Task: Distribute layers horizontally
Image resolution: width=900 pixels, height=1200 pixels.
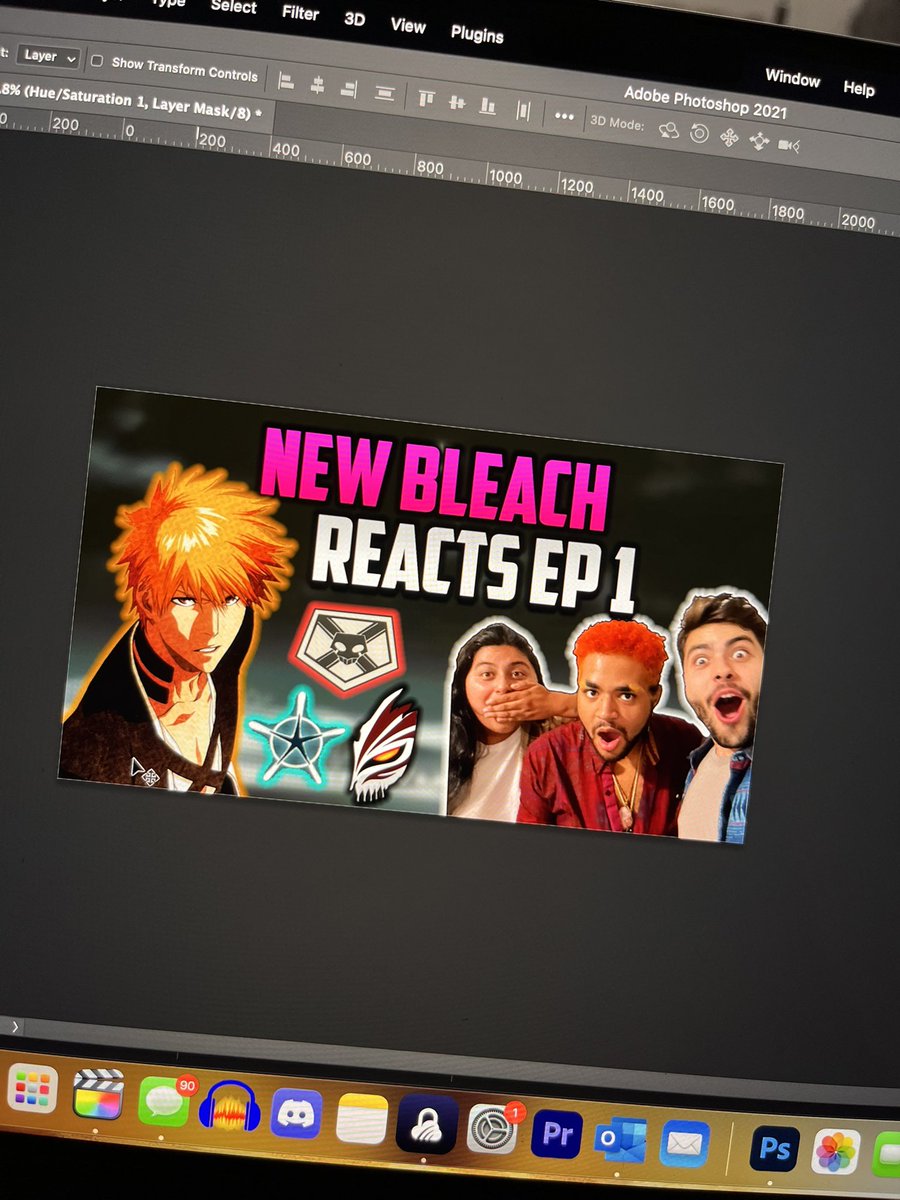Action: [523, 109]
